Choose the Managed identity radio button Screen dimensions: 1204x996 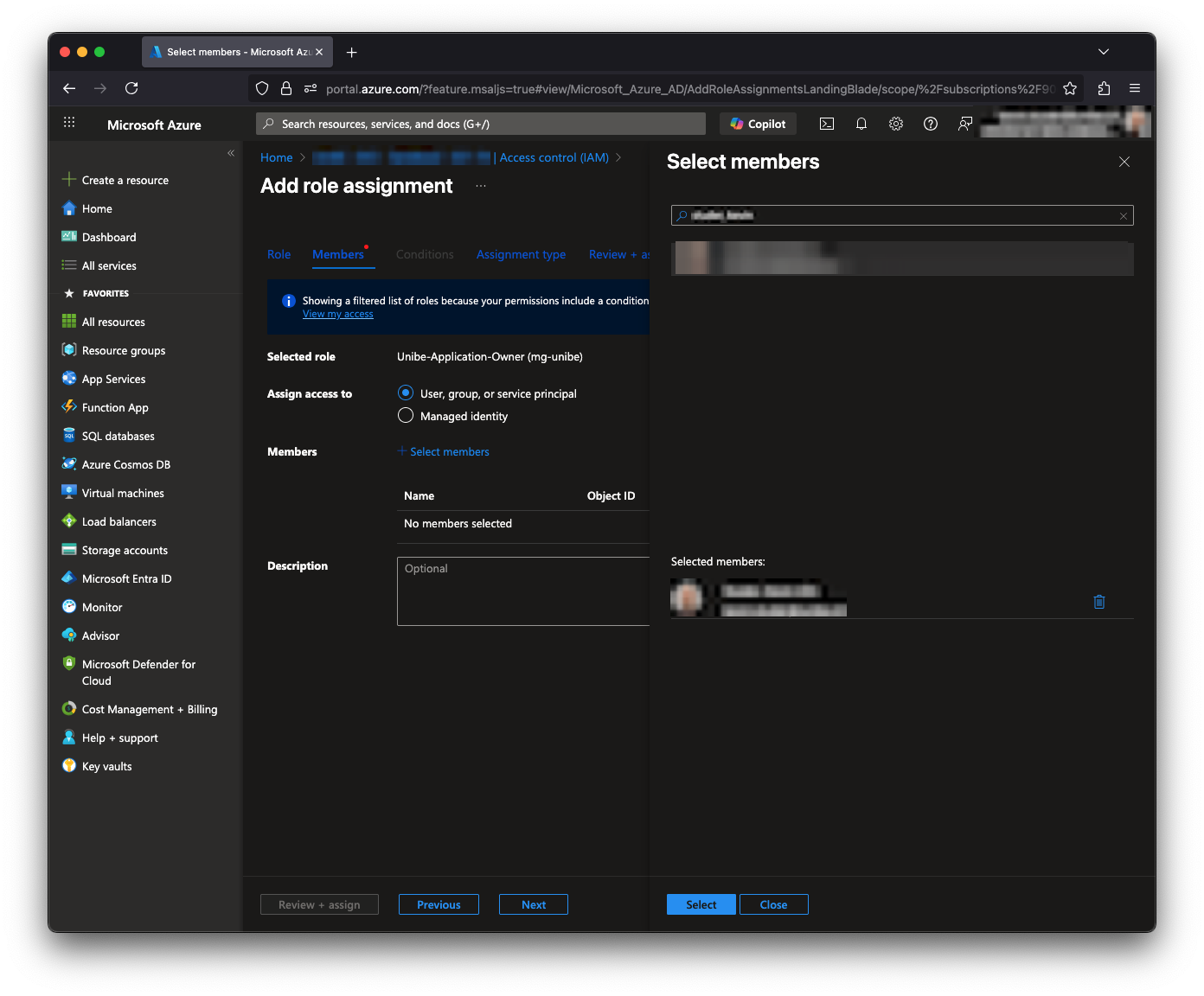click(x=406, y=416)
